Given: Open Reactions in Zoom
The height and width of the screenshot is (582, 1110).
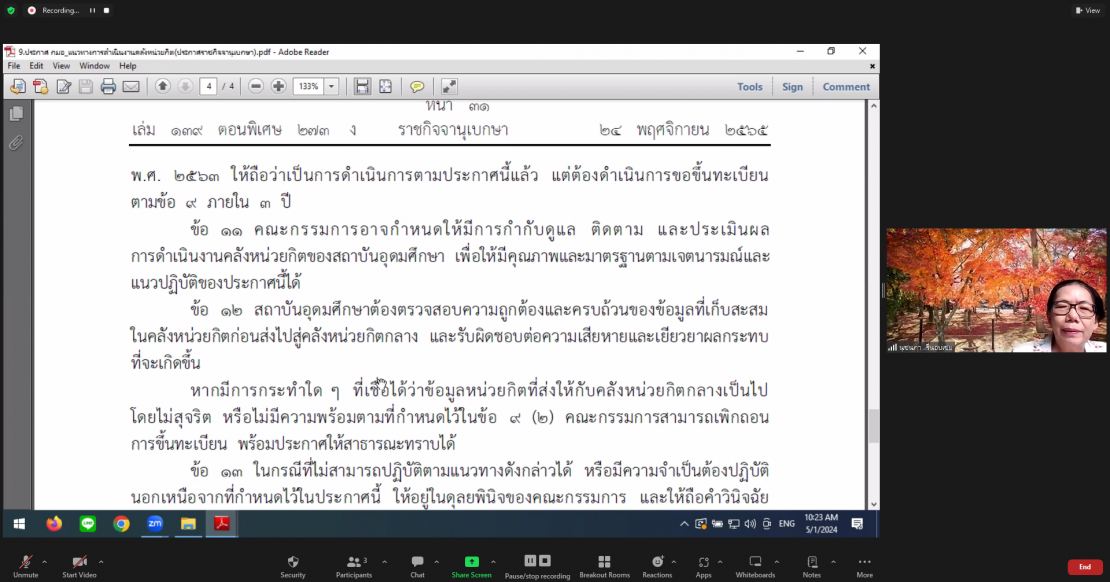Looking at the screenshot, I should [657, 566].
